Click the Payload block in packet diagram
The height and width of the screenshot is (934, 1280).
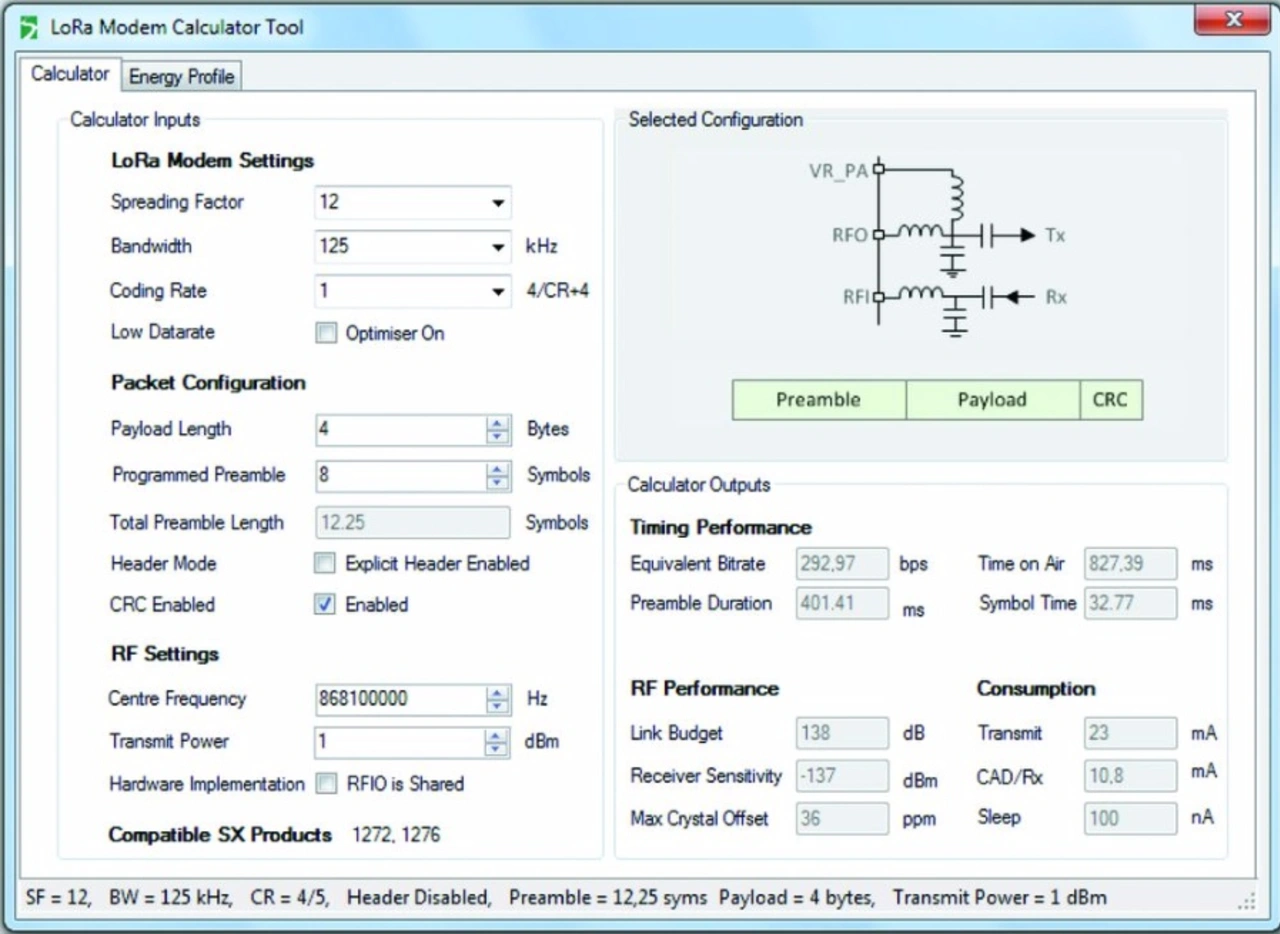point(992,400)
